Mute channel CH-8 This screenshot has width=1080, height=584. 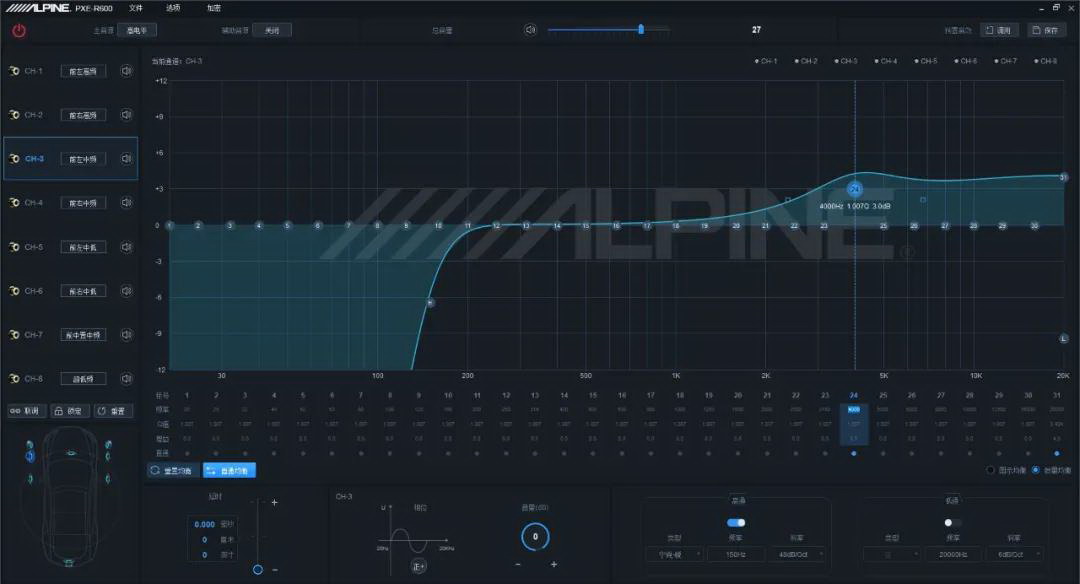click(x=126, y=379)
